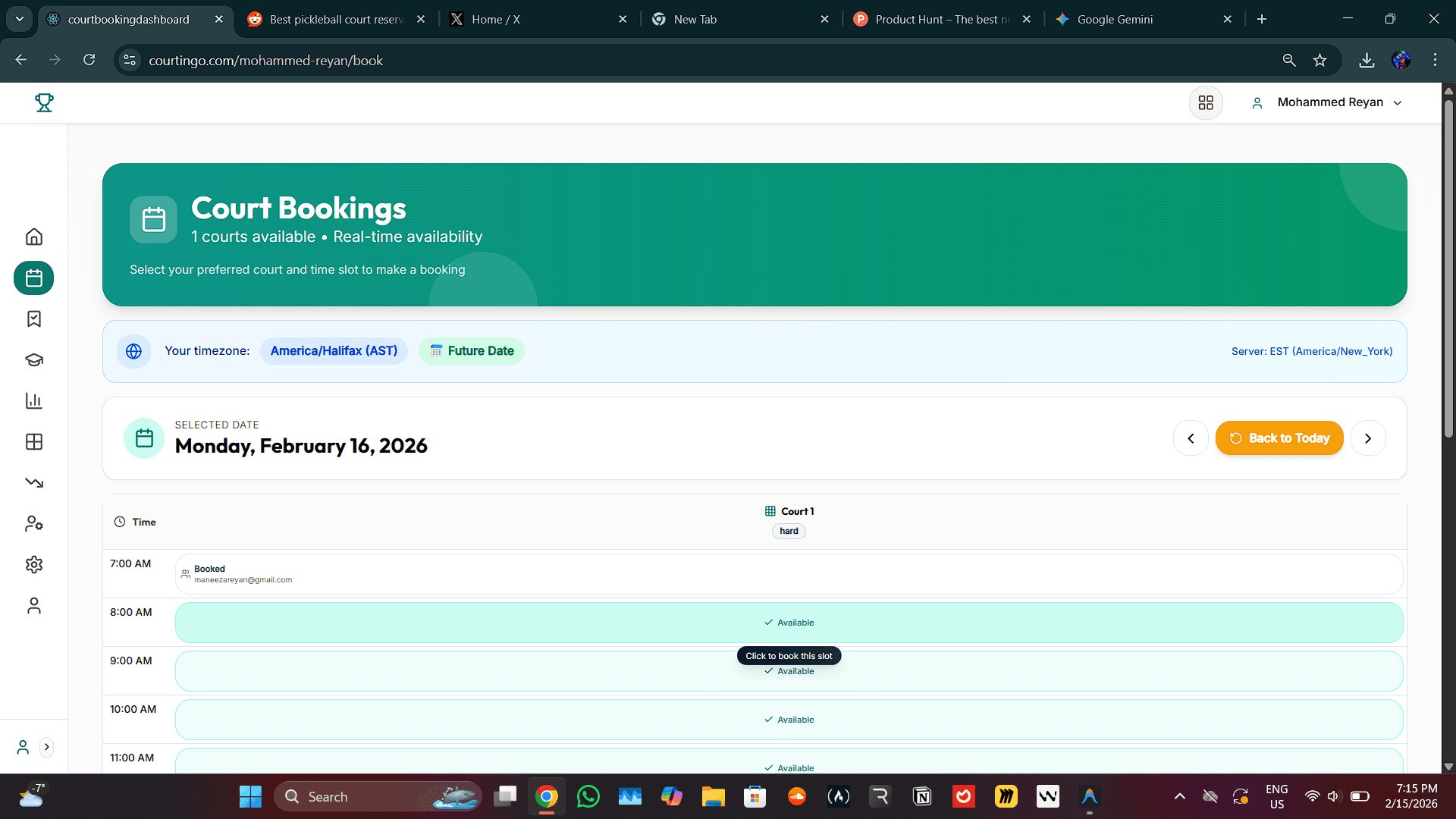Screen dimensions: 1456x819
Task: Open the bookmark icon in the sidebar
Action: [x=33, y=319]
